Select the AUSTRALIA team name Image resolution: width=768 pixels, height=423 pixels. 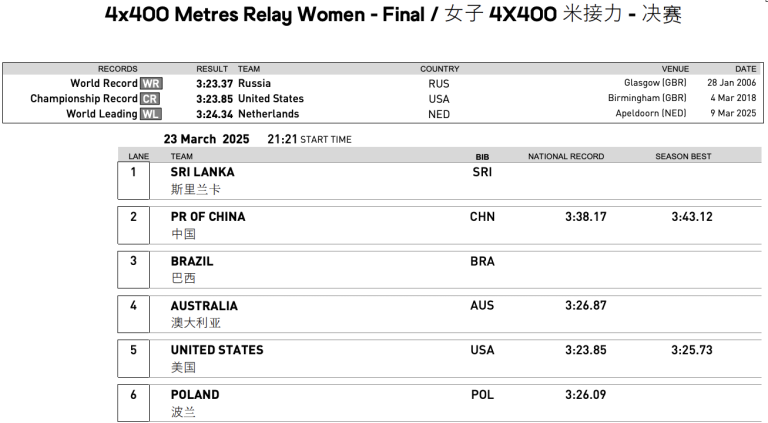click(x=204, y=306)
